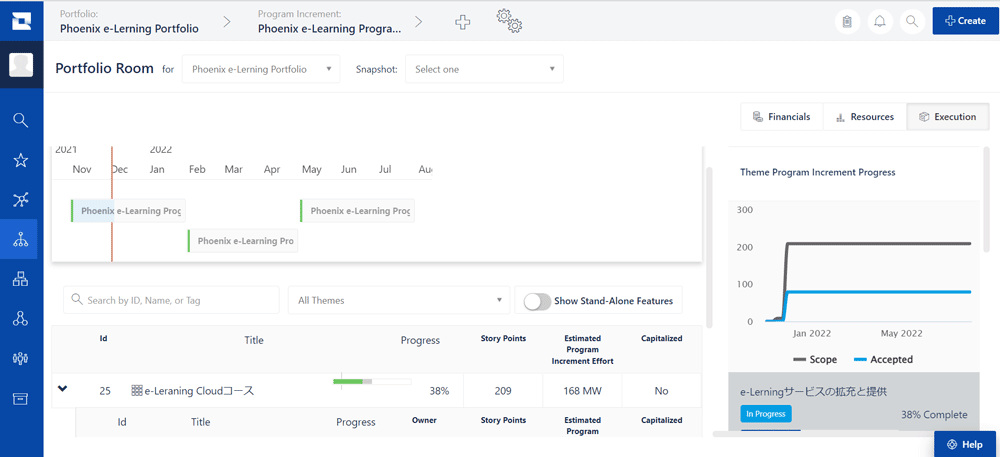Click the Theme Program Increment Progress heading
This screenshot has width=1000, height=457.
(x=818, y=172)
